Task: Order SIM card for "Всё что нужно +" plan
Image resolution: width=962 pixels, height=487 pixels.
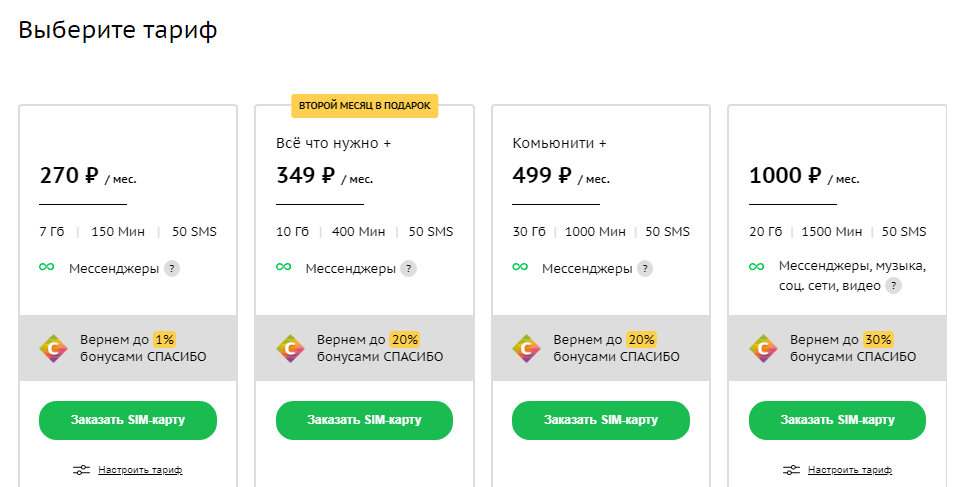Action: click(364, 420)
